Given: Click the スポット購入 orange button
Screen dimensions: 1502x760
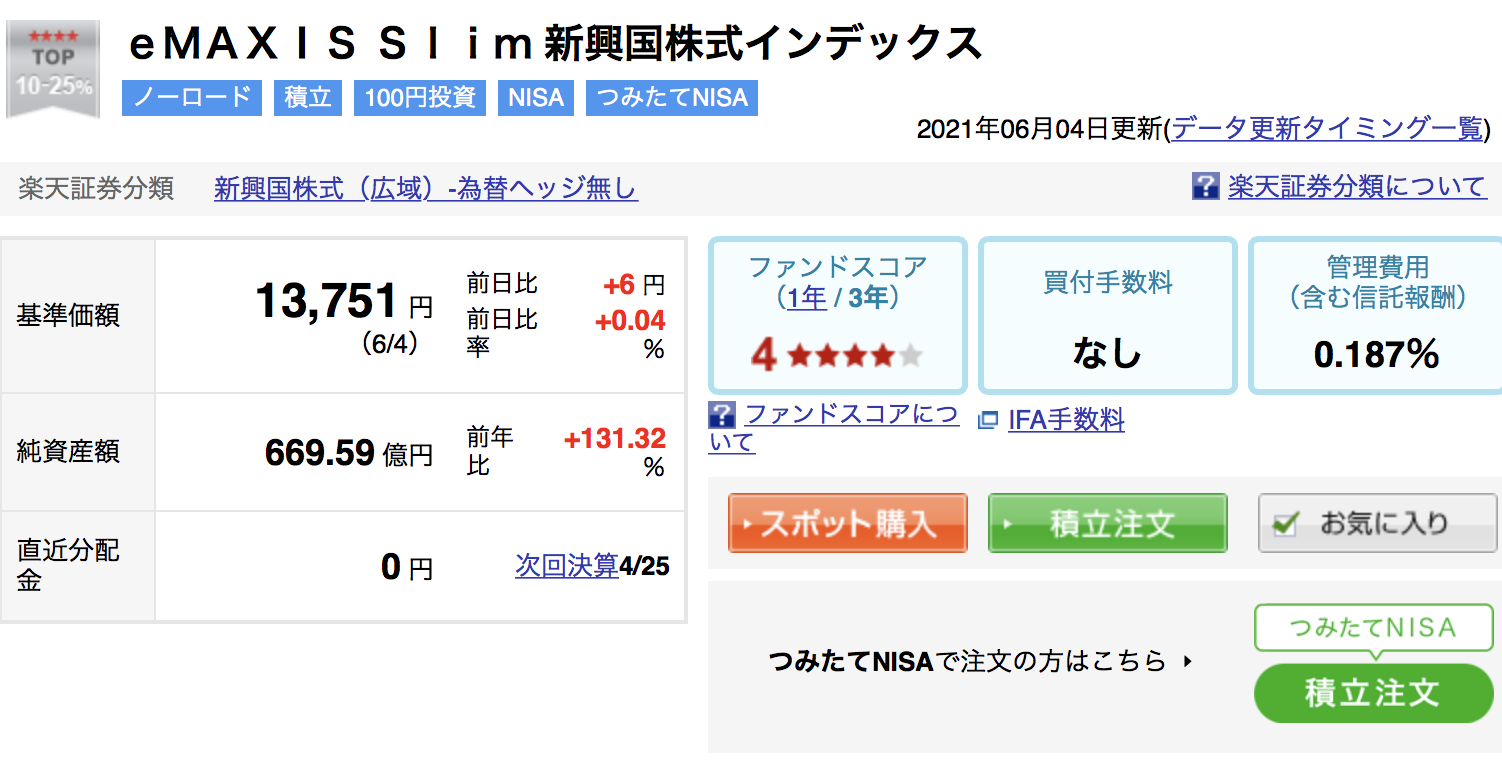Looking at the screenshot, I should 847,523.
